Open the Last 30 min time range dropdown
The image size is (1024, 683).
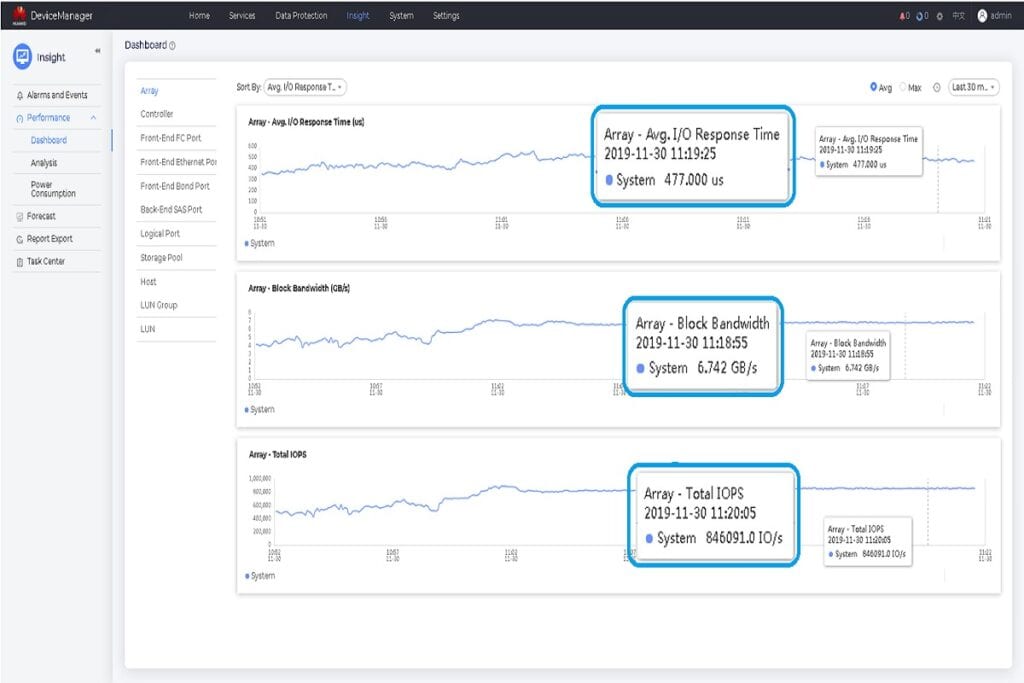pos(973,88)
